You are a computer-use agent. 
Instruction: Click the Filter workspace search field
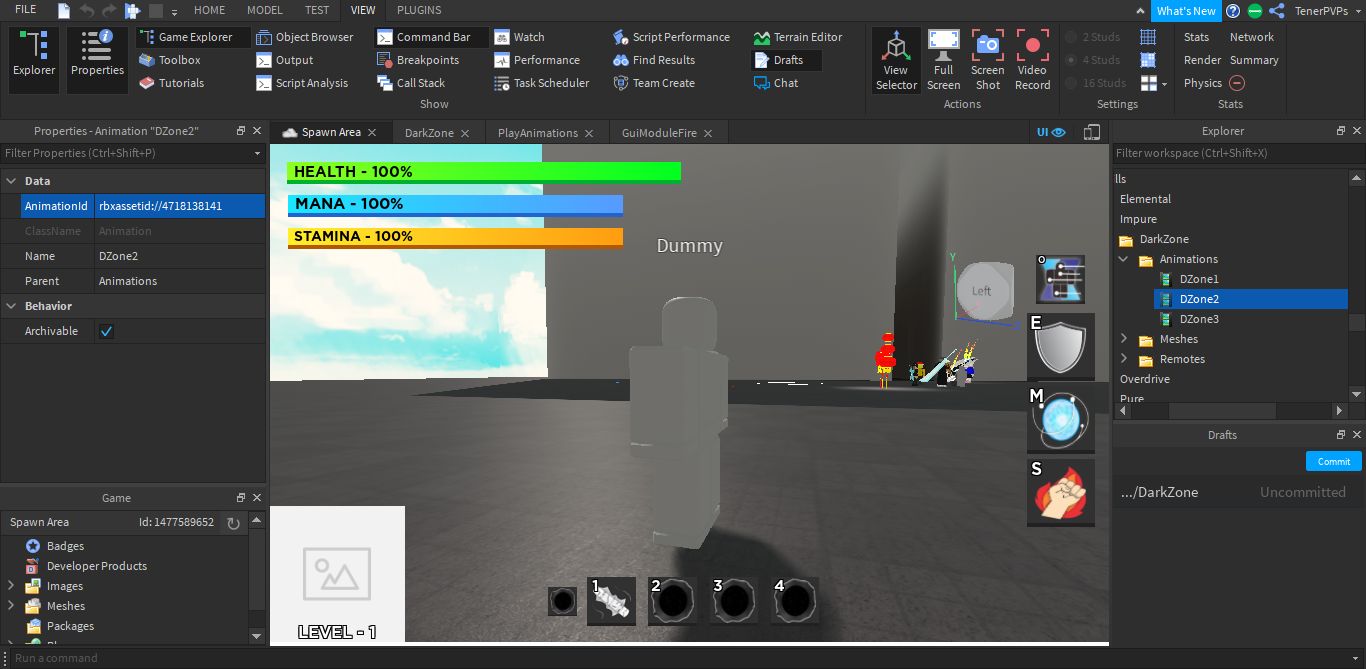(1230, 153)
